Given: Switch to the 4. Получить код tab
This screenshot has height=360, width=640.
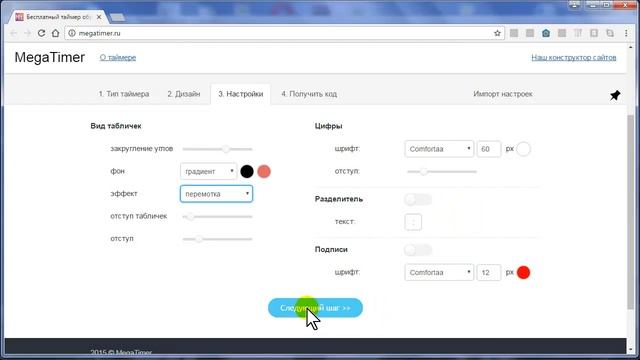Looking at the screenshot, I should point(309,94).
